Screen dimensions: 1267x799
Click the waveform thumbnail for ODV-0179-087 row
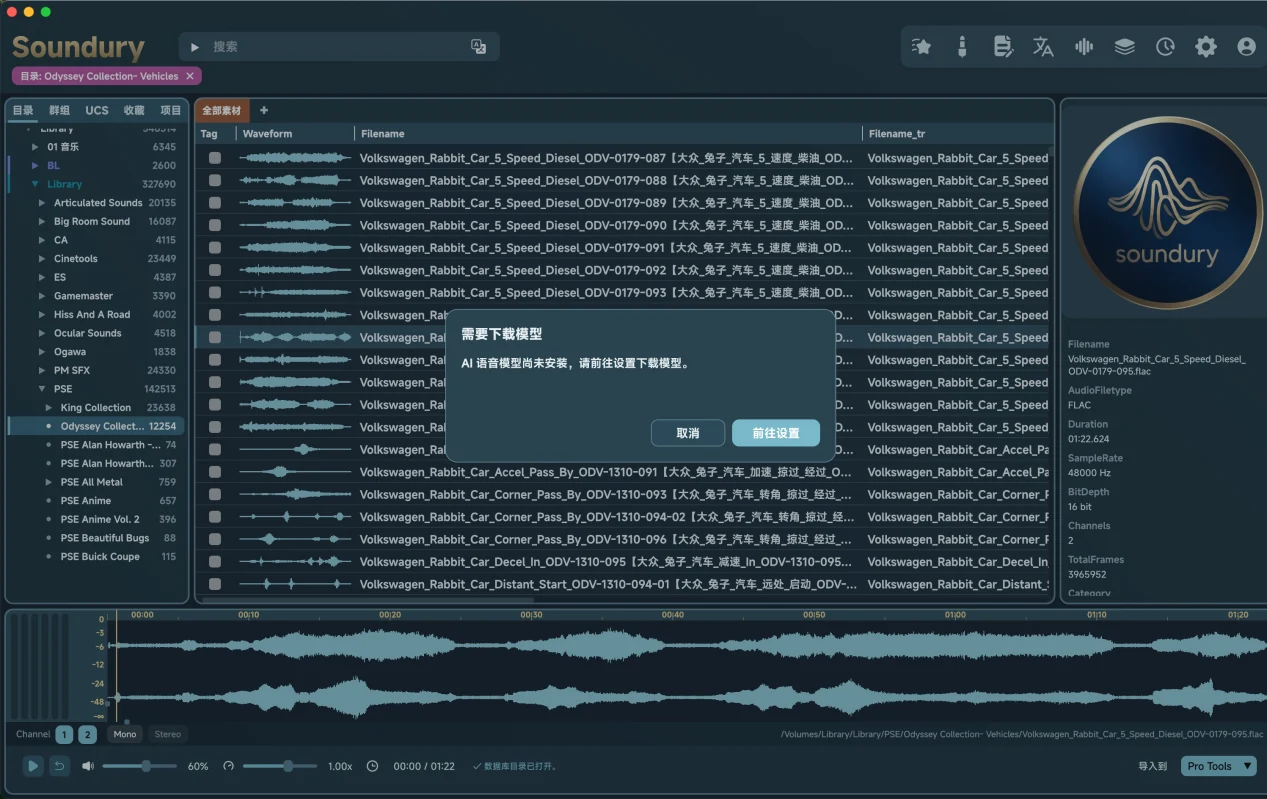coord(295,158)
